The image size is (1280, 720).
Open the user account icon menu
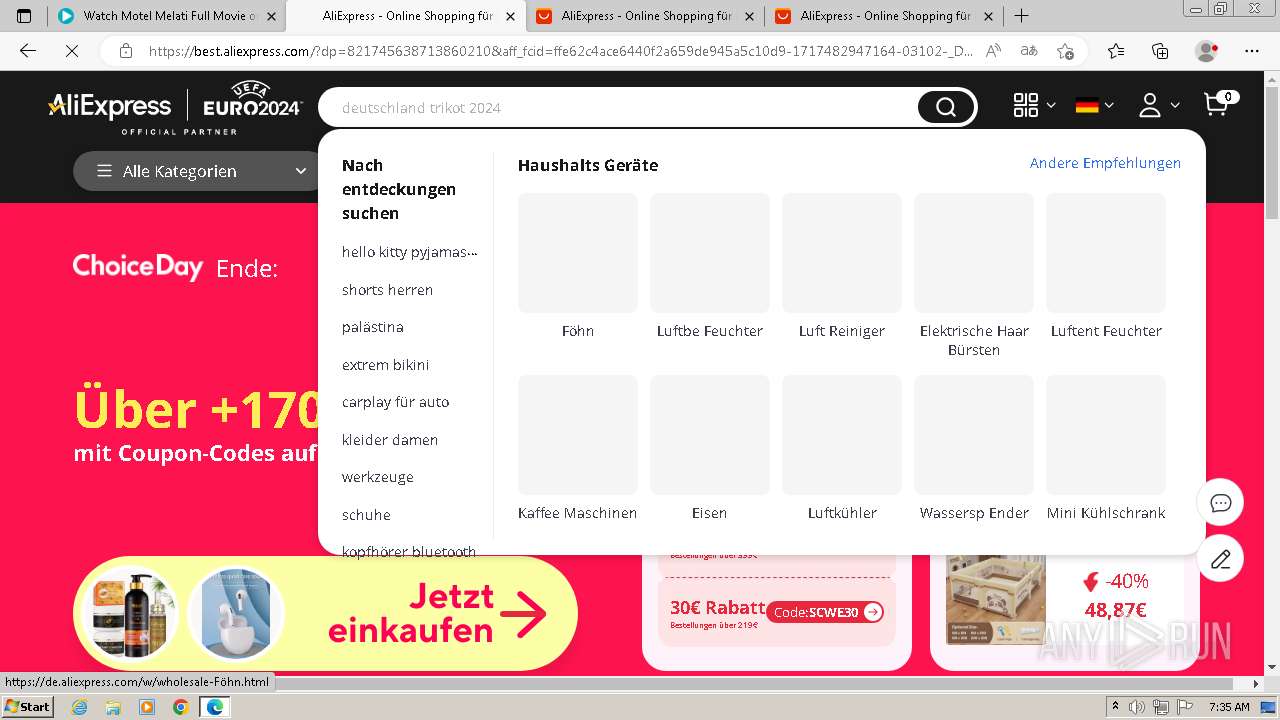[x=1150, y=105]
